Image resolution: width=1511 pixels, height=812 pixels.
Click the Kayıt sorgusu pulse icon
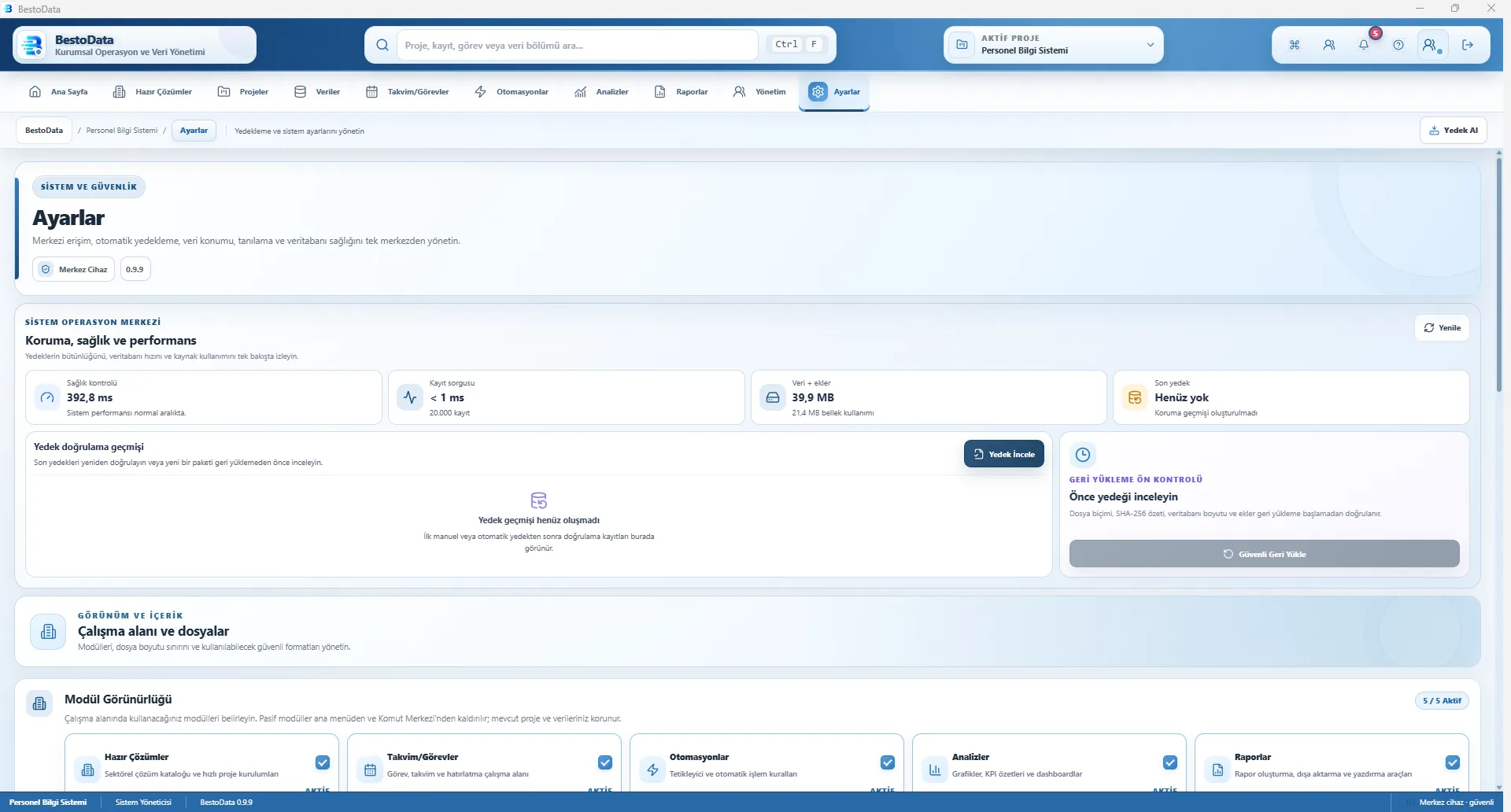tap(410, 397)
